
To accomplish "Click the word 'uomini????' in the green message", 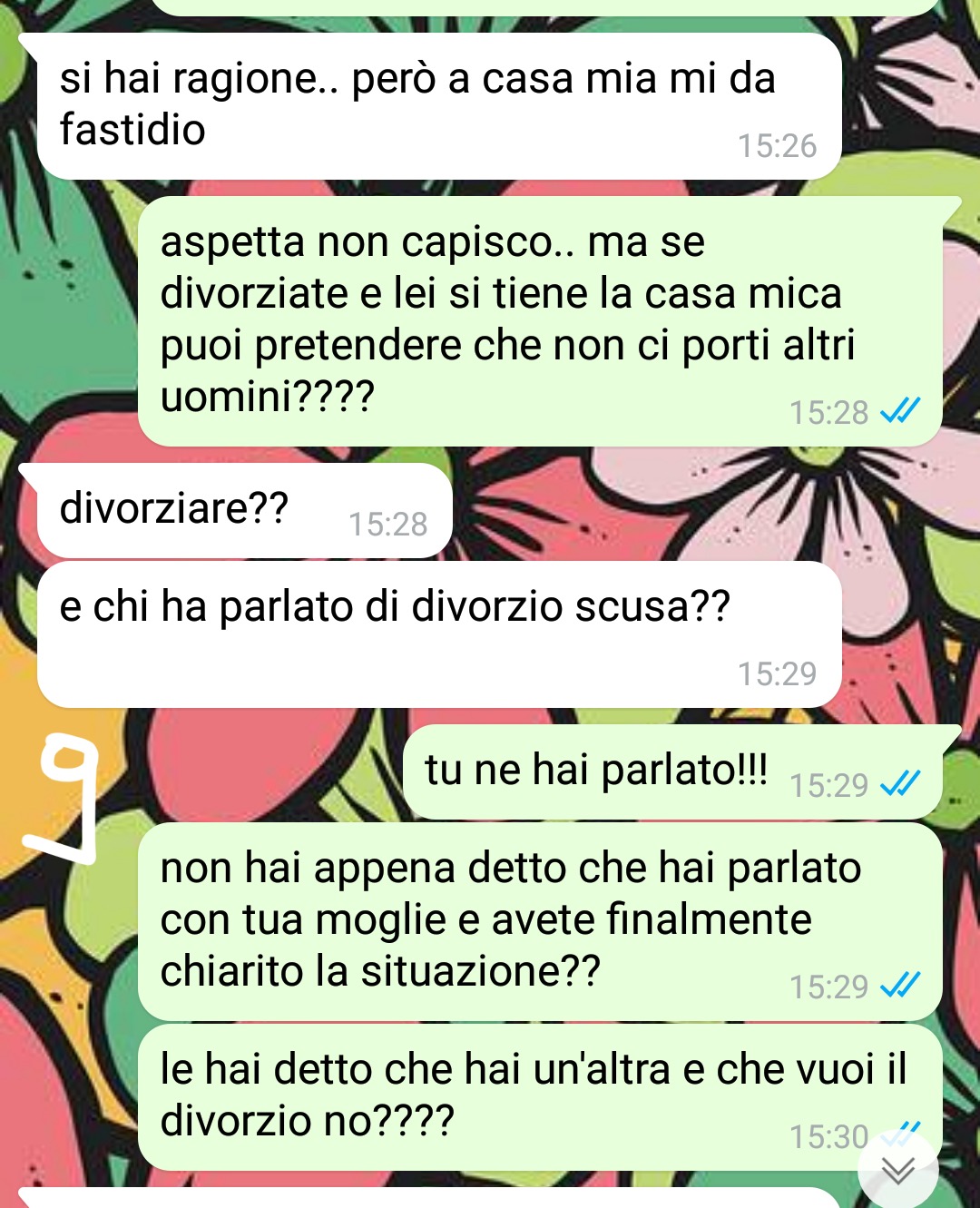I will point(268,397).
